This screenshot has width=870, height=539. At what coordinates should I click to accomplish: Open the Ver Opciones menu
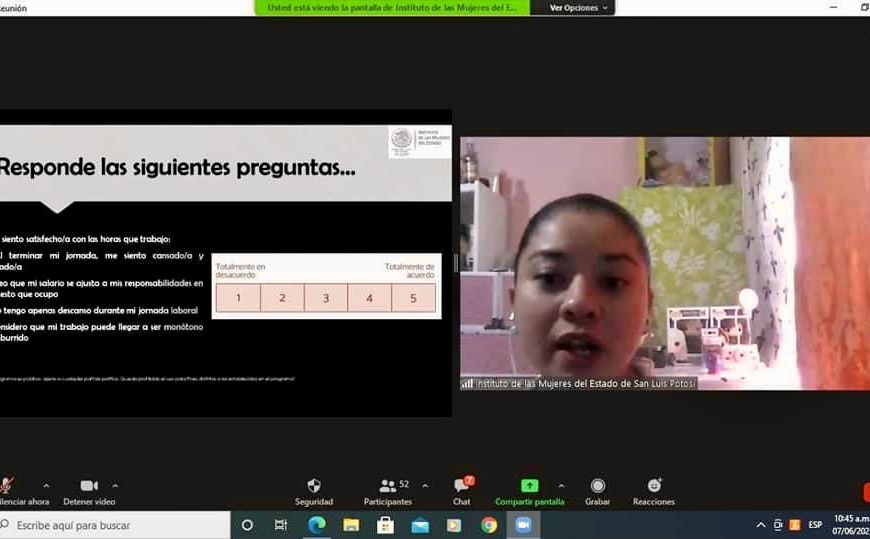point(578,8)
